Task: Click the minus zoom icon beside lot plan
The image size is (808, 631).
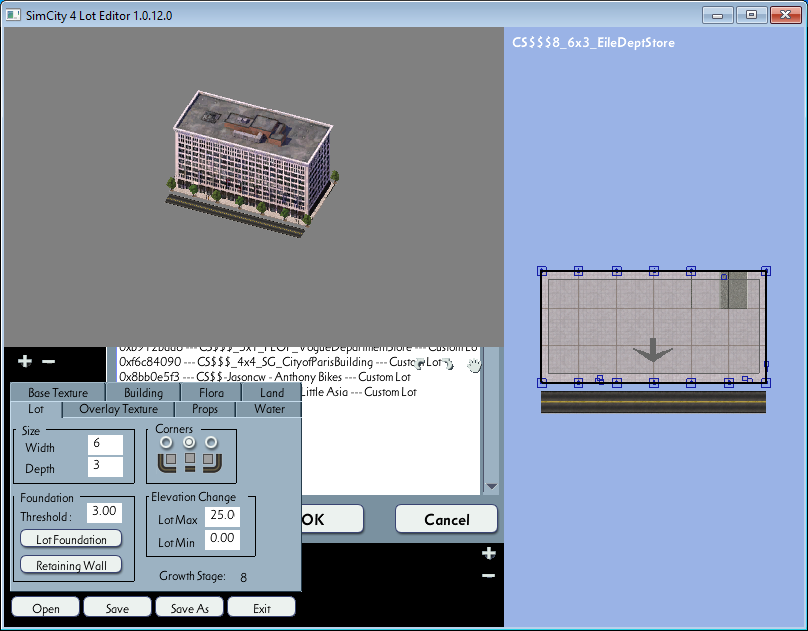Action: tap(489, 575)
